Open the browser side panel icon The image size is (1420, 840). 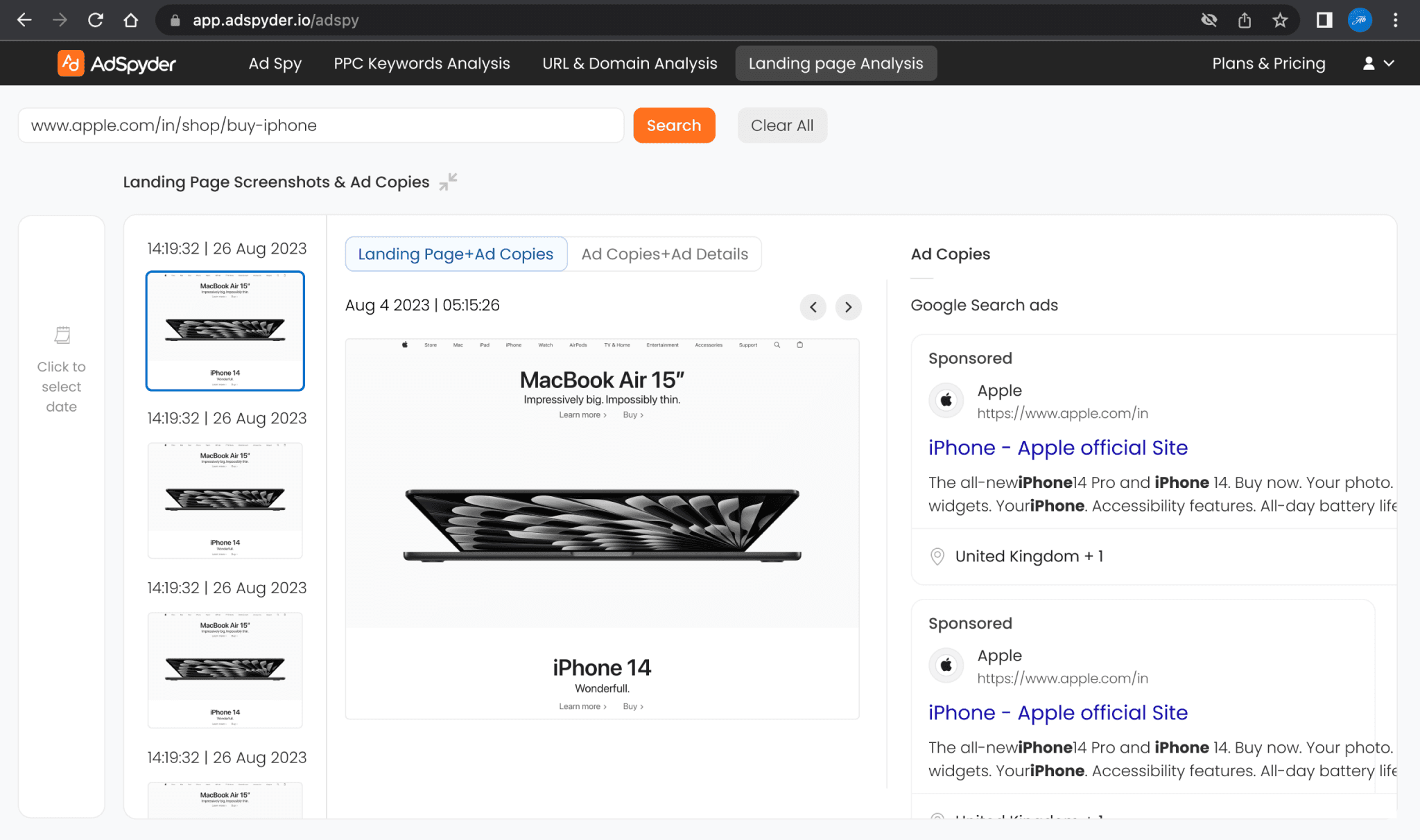pyautogui.click(x=1324, y=20)
